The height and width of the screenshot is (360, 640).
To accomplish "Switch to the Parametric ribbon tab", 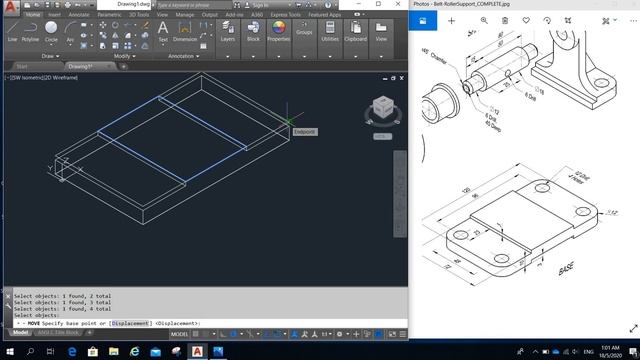I will pos(109,15).
